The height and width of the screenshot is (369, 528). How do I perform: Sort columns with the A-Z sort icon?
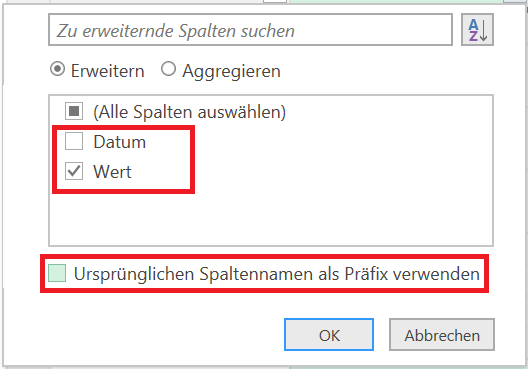(x=477, y=30)
